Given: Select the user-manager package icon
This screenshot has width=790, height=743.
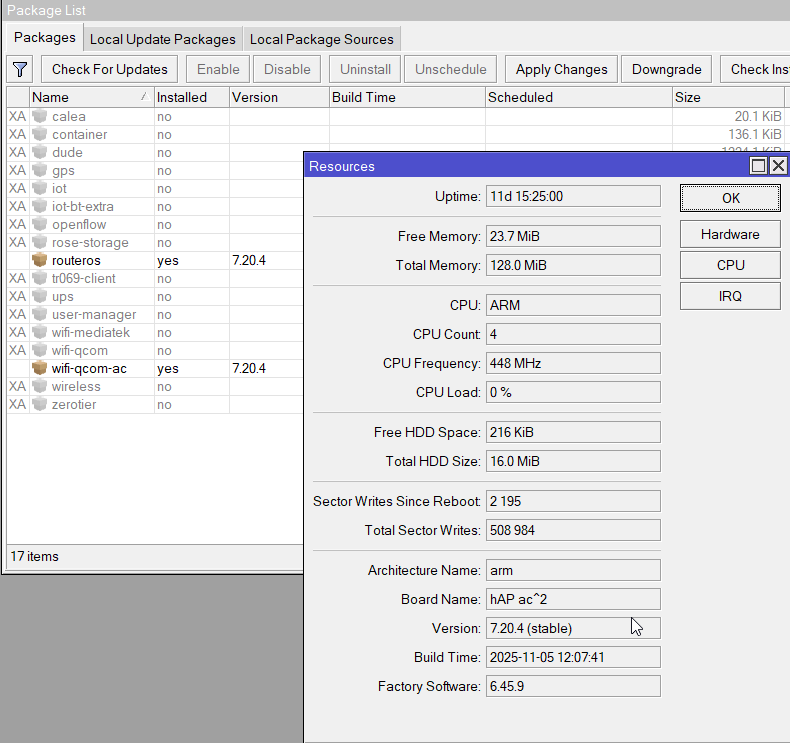Looking at the screenshot, I should 40,314.
